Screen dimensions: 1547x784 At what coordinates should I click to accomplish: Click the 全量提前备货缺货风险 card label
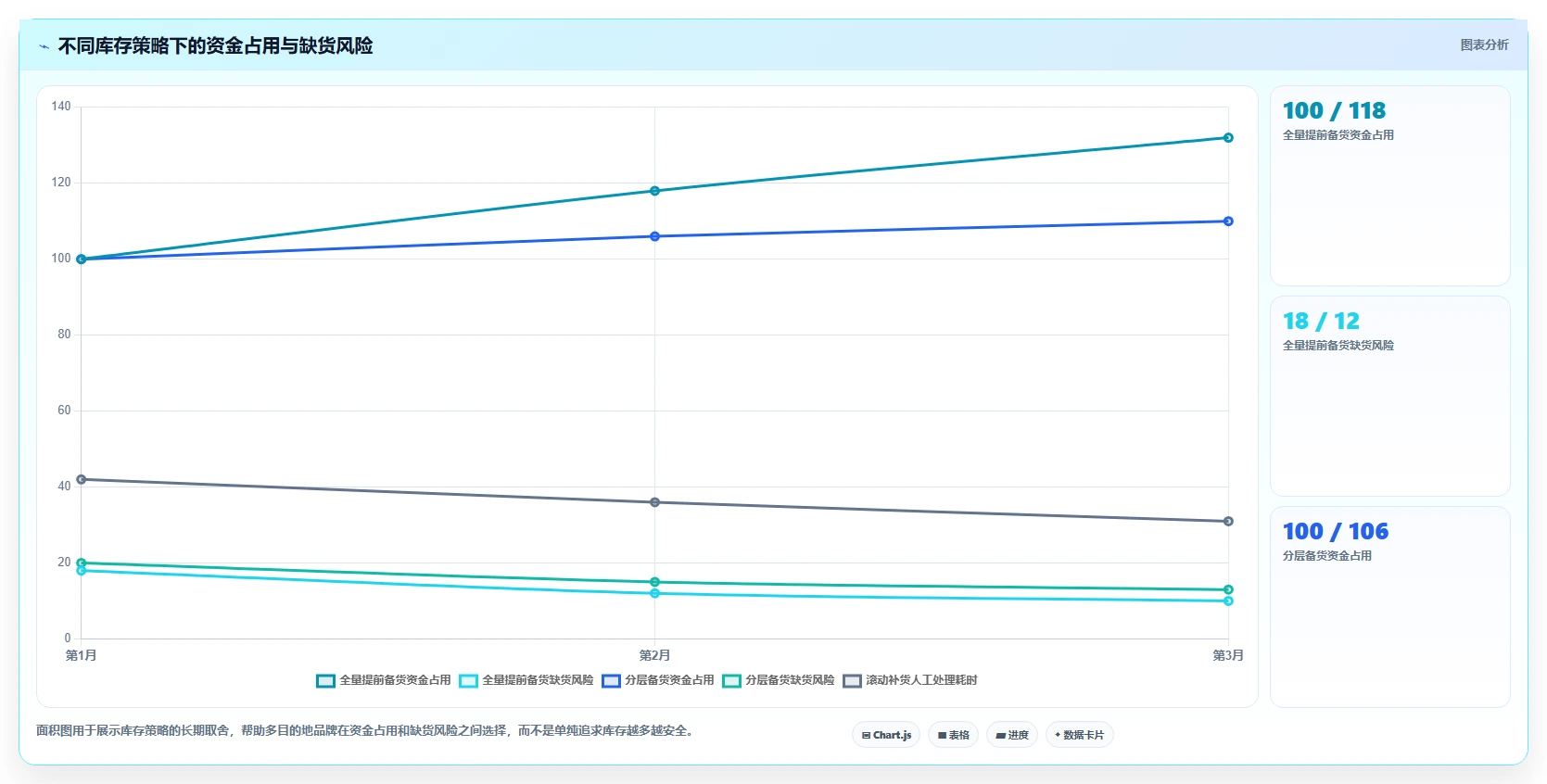(1338, 346)
